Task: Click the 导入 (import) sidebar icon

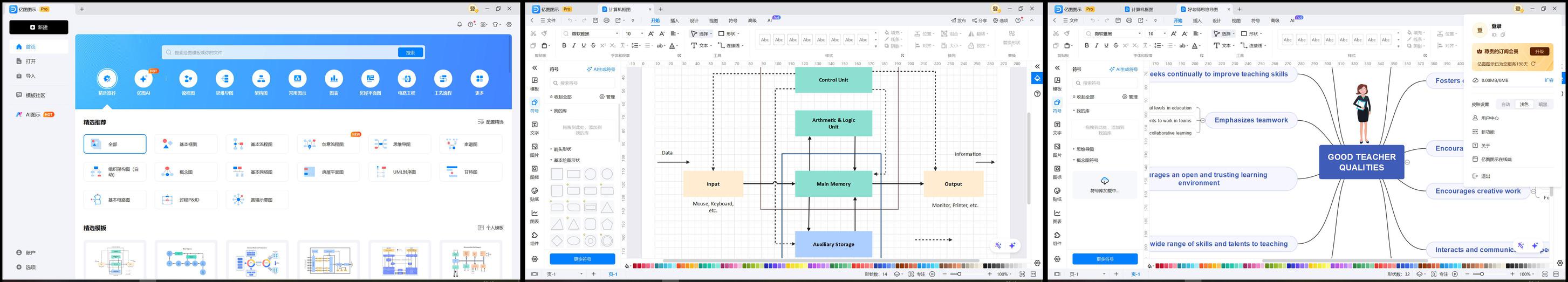Action: coord(19,76)
